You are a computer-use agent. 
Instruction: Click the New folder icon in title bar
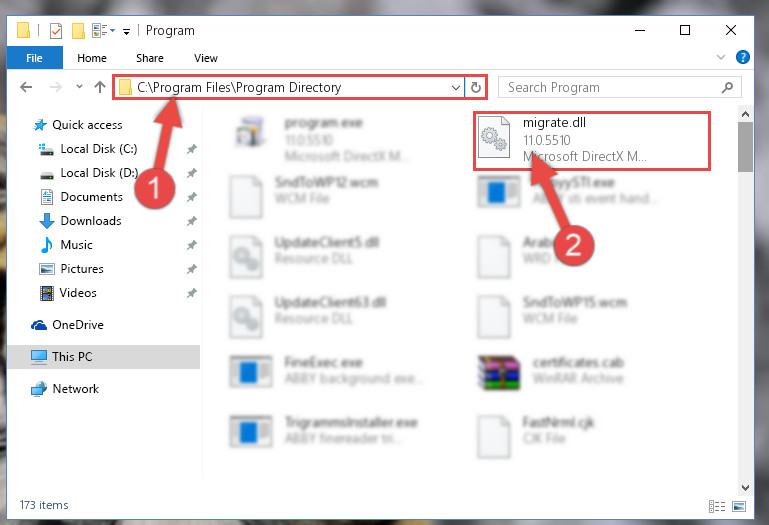(78, 31)
